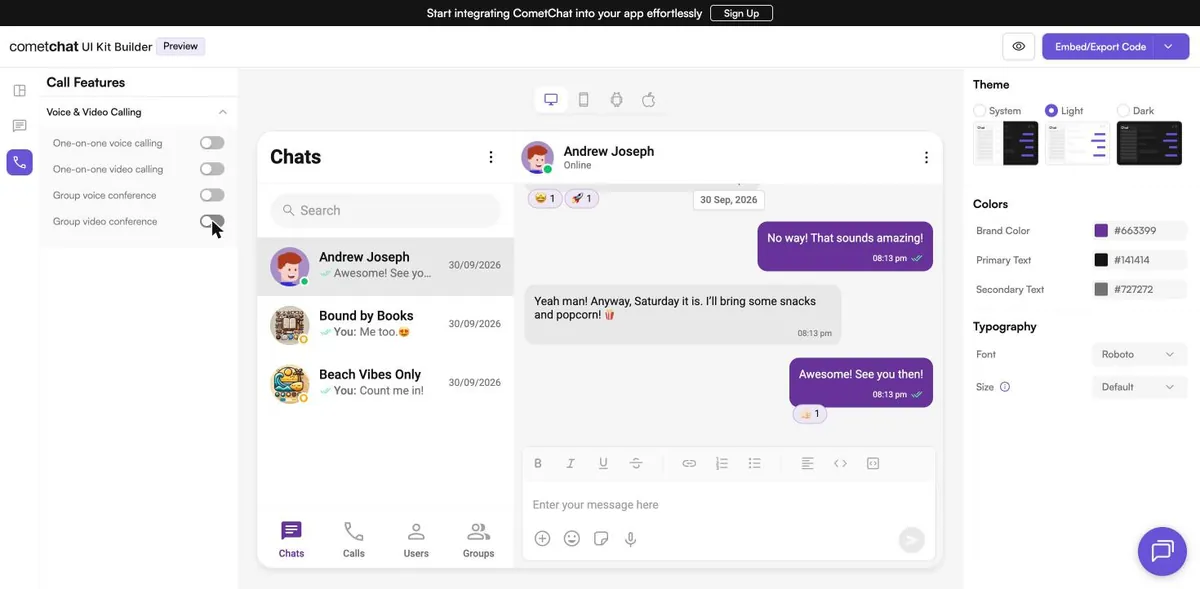Open the Size dropdown showing Default
This screenshot has height=589, width=1200.
point(1139,387)
